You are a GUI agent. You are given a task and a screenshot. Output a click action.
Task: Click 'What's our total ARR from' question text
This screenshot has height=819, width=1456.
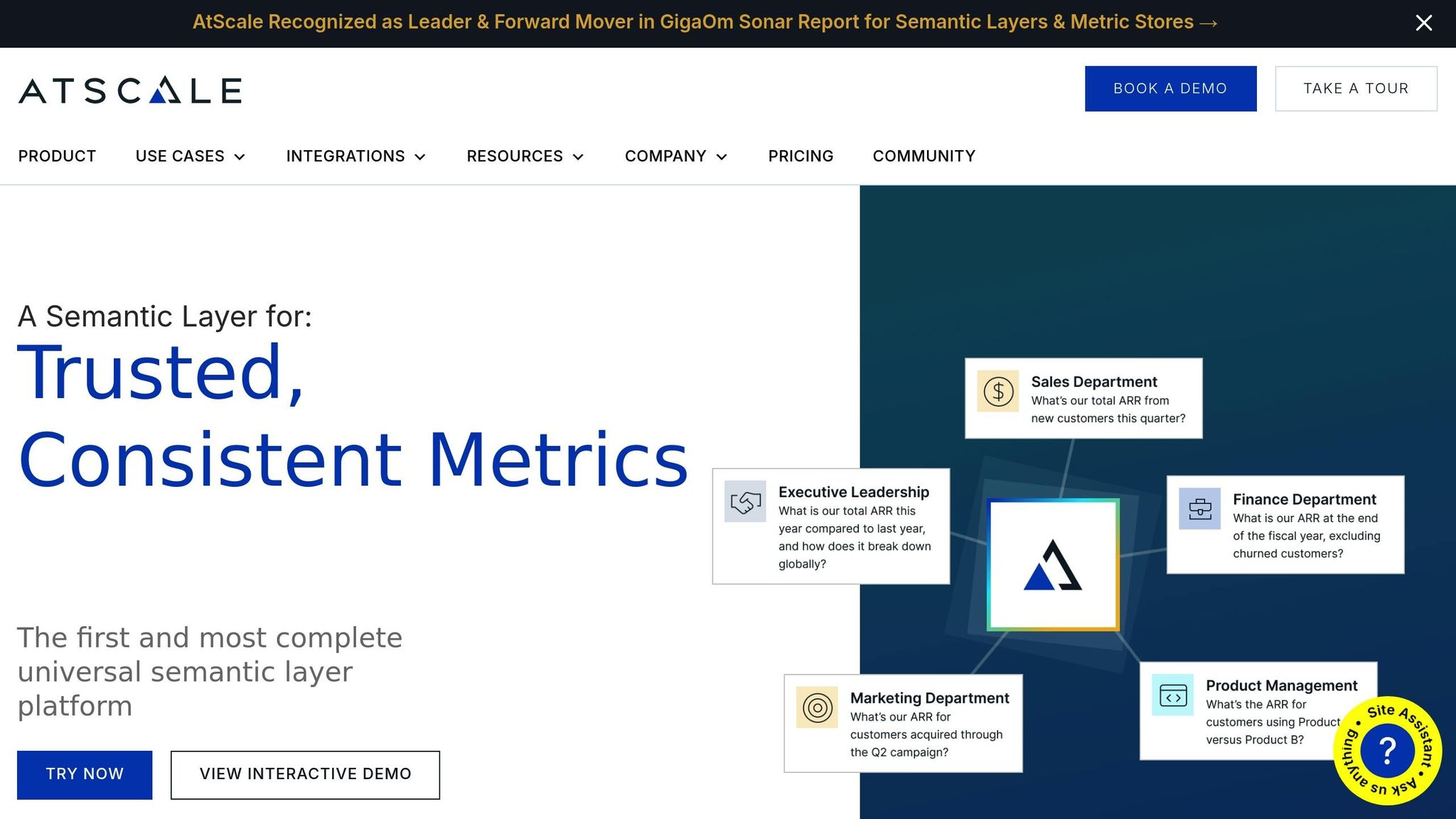coord(1108,409)
